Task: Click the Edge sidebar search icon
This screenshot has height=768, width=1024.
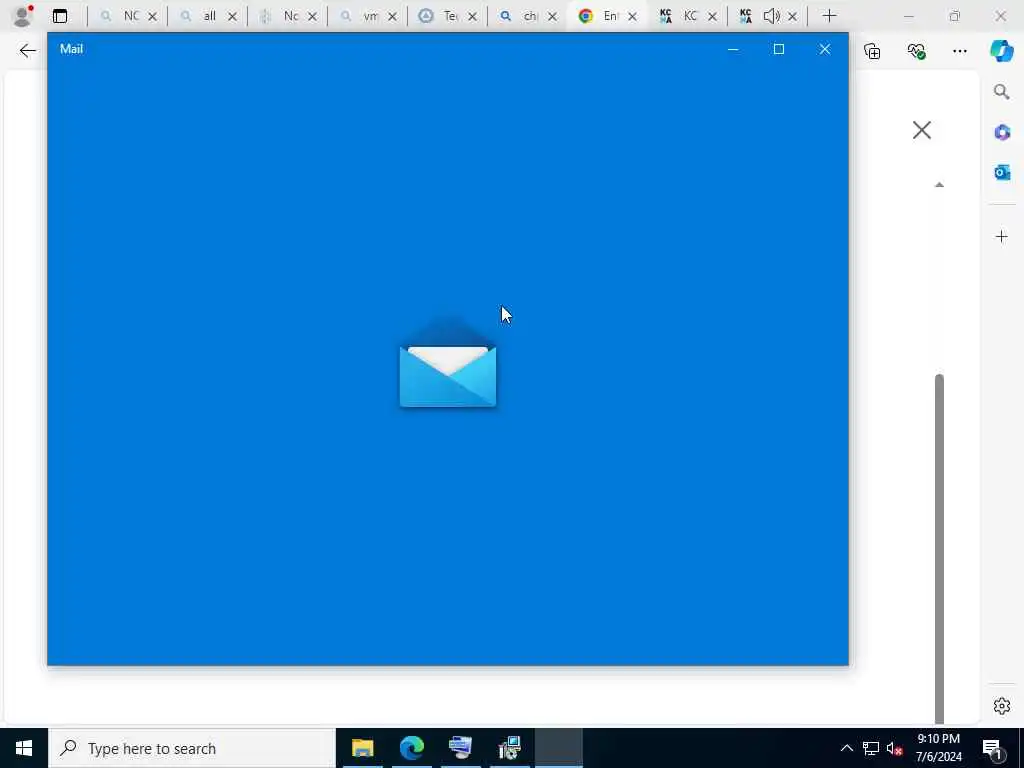Action: pos(1002,92)
